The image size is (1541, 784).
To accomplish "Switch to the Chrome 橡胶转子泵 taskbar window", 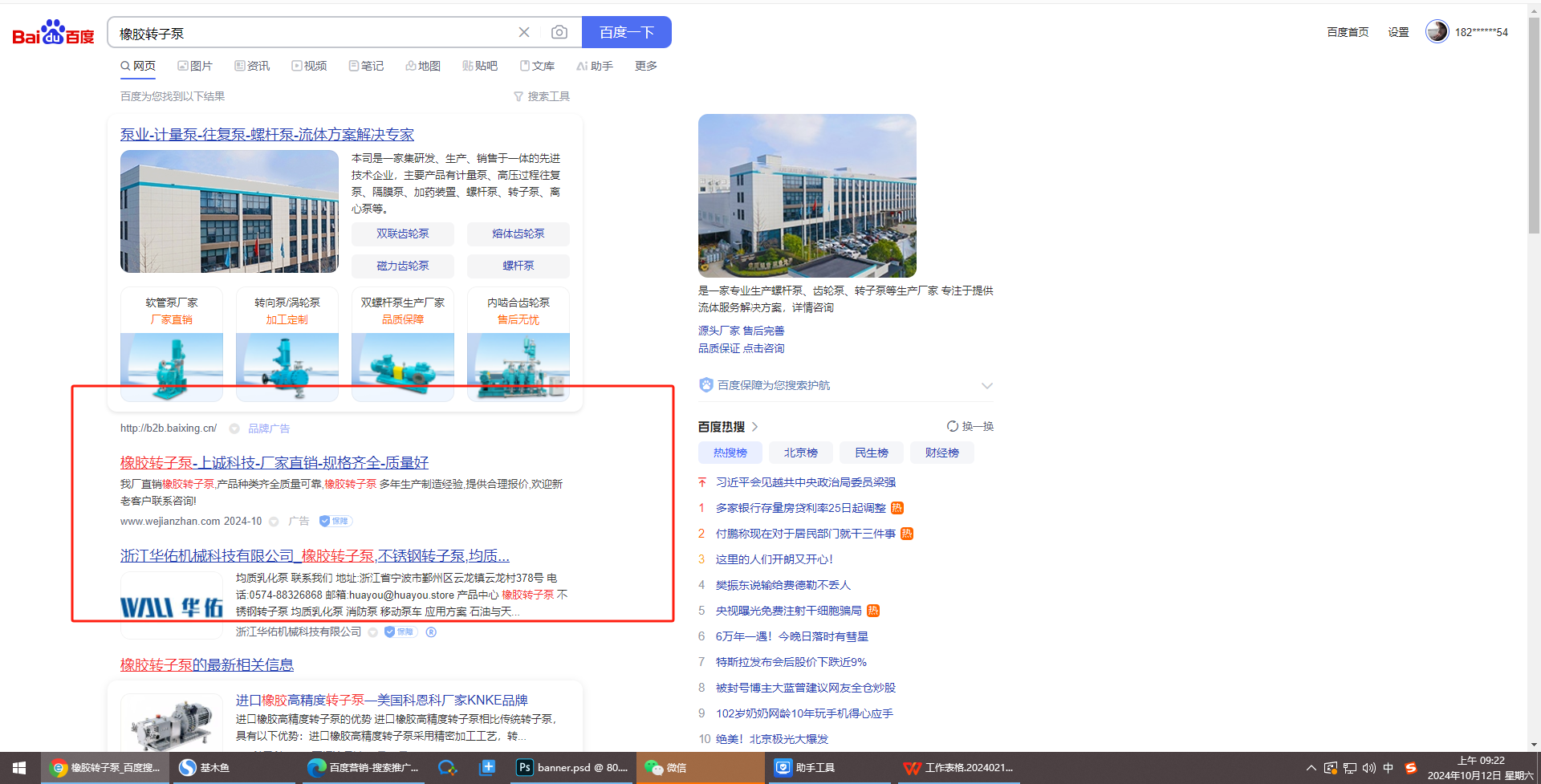I will point(105,768).
